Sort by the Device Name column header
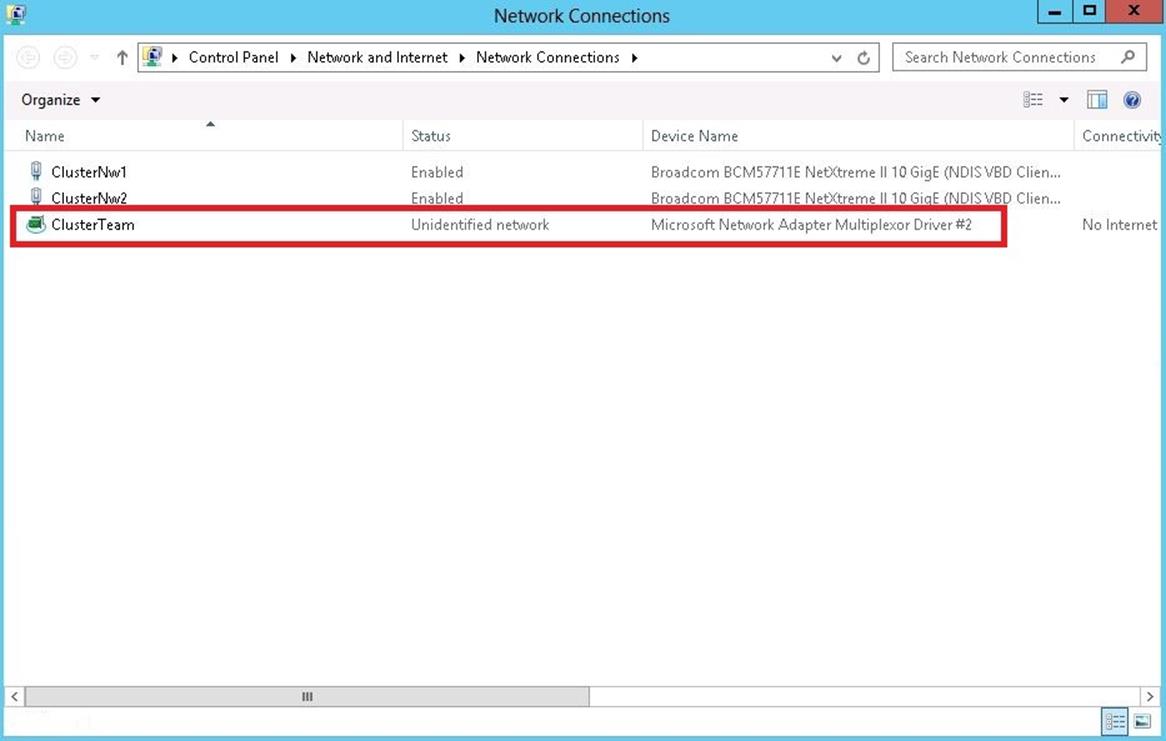 858,135
